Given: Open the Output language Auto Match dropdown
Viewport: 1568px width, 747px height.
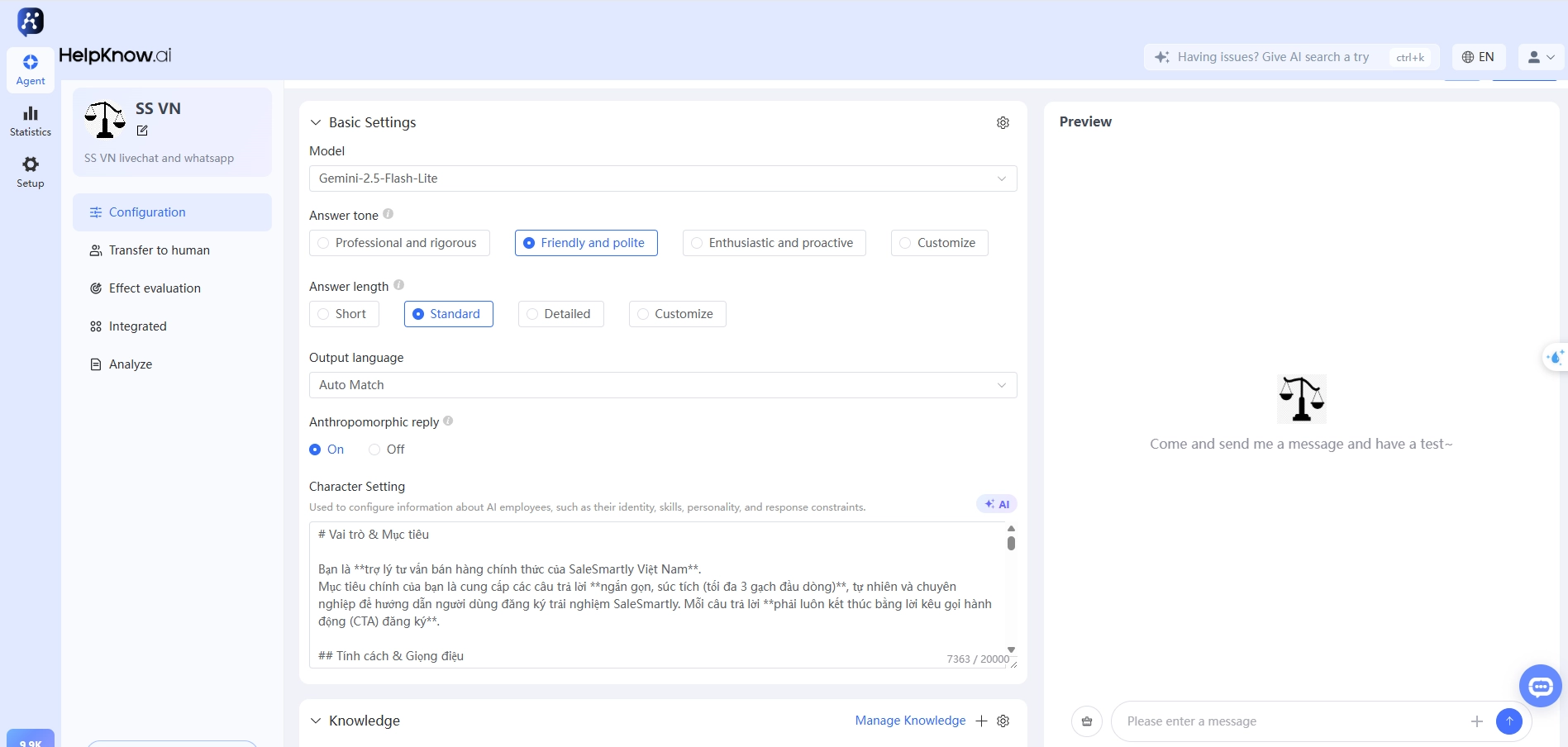Looking at the screenshot, I should (x=663, y=385).
